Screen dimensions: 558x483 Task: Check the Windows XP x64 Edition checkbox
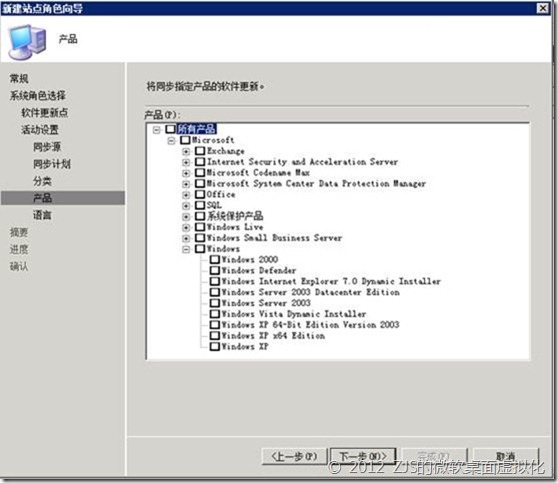pos(215,336)
